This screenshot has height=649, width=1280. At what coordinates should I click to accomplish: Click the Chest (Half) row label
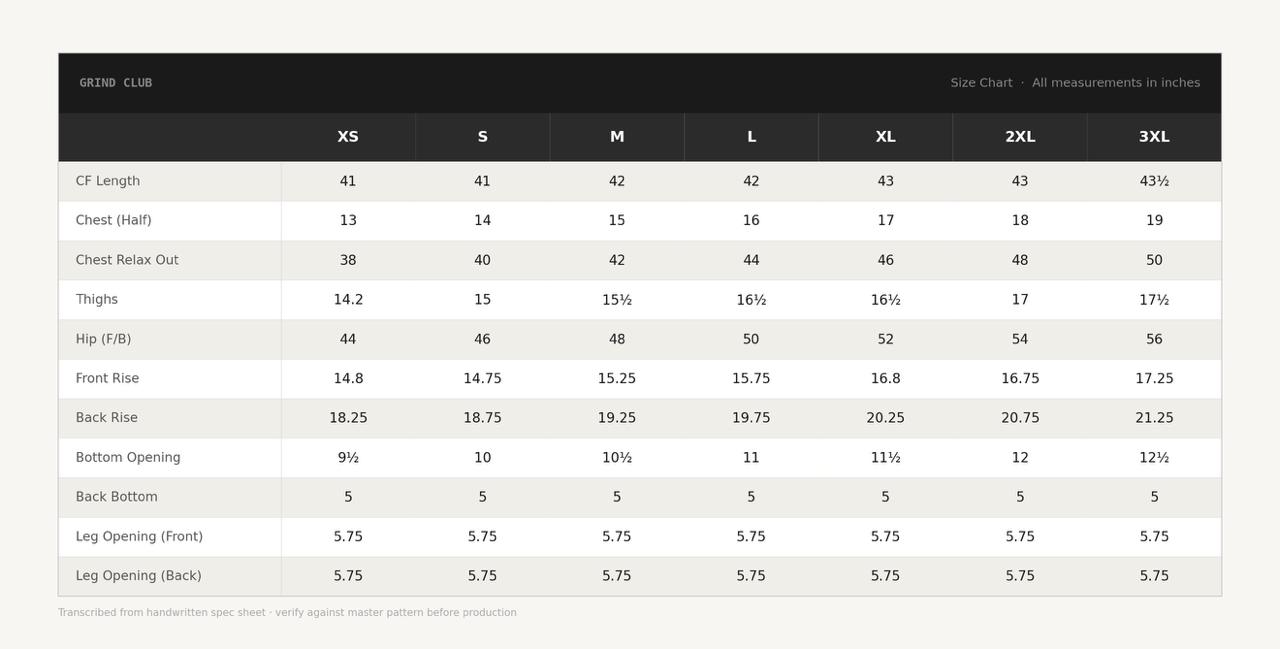pyautogui.click(x=114, y=221)
